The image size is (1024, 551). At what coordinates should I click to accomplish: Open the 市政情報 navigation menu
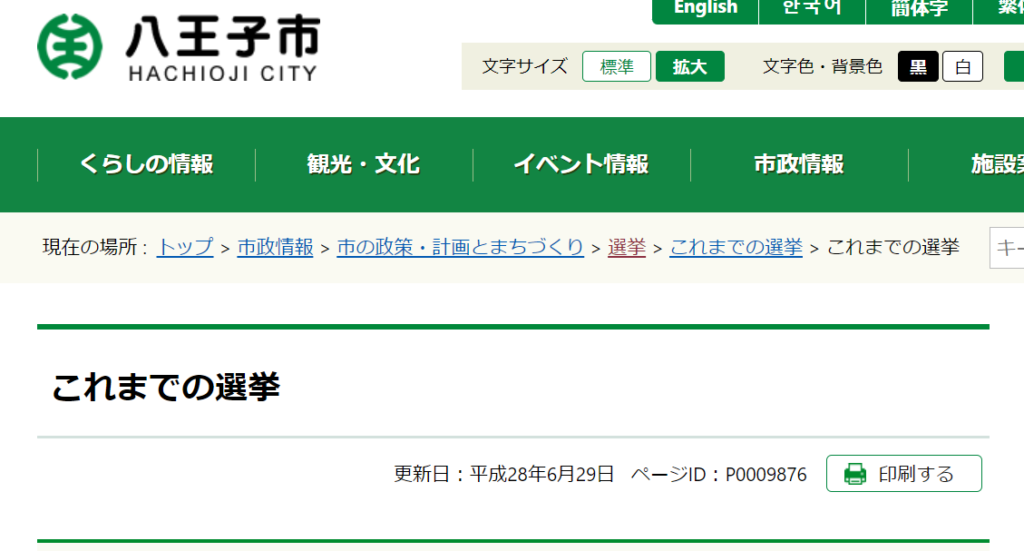pyautogui.click(x=798, y=165)
